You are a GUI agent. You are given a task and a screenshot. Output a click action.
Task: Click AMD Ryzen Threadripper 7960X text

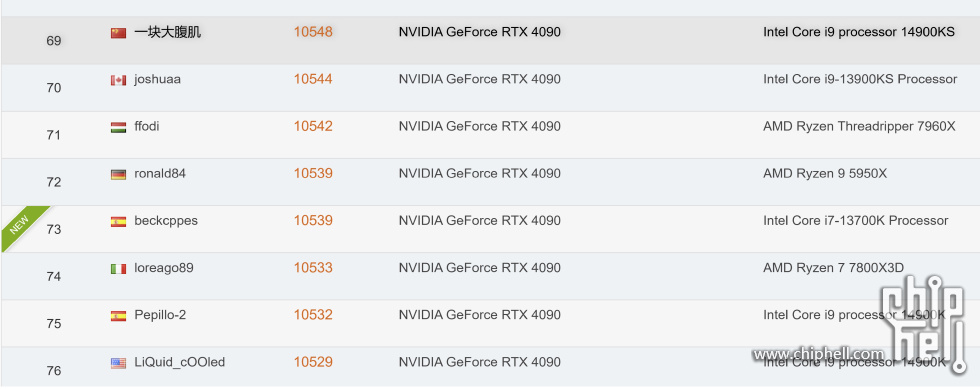[x=859, y=126]
